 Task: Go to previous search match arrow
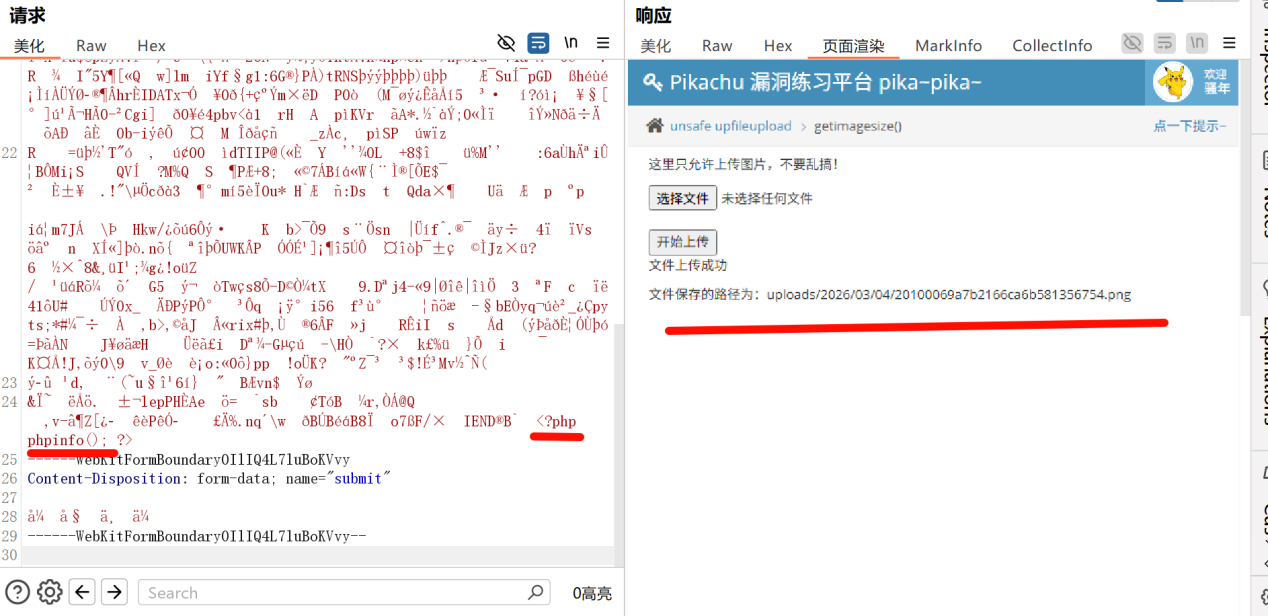point(82,592)
